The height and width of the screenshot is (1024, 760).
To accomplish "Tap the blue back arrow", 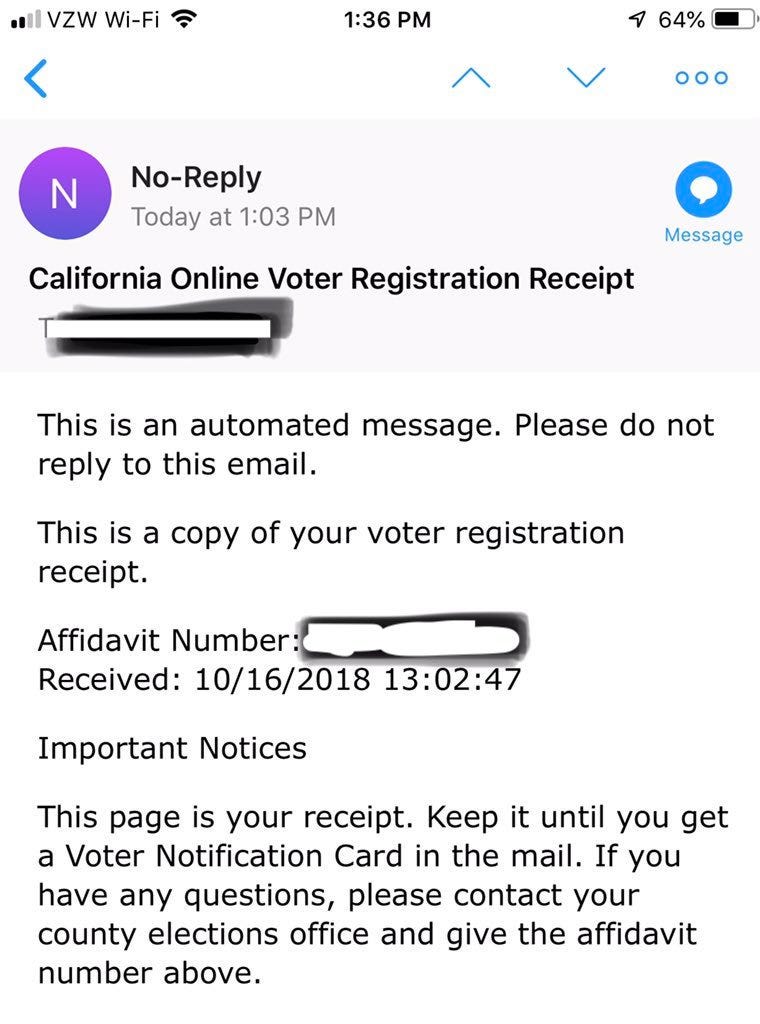I will point(35,78).
